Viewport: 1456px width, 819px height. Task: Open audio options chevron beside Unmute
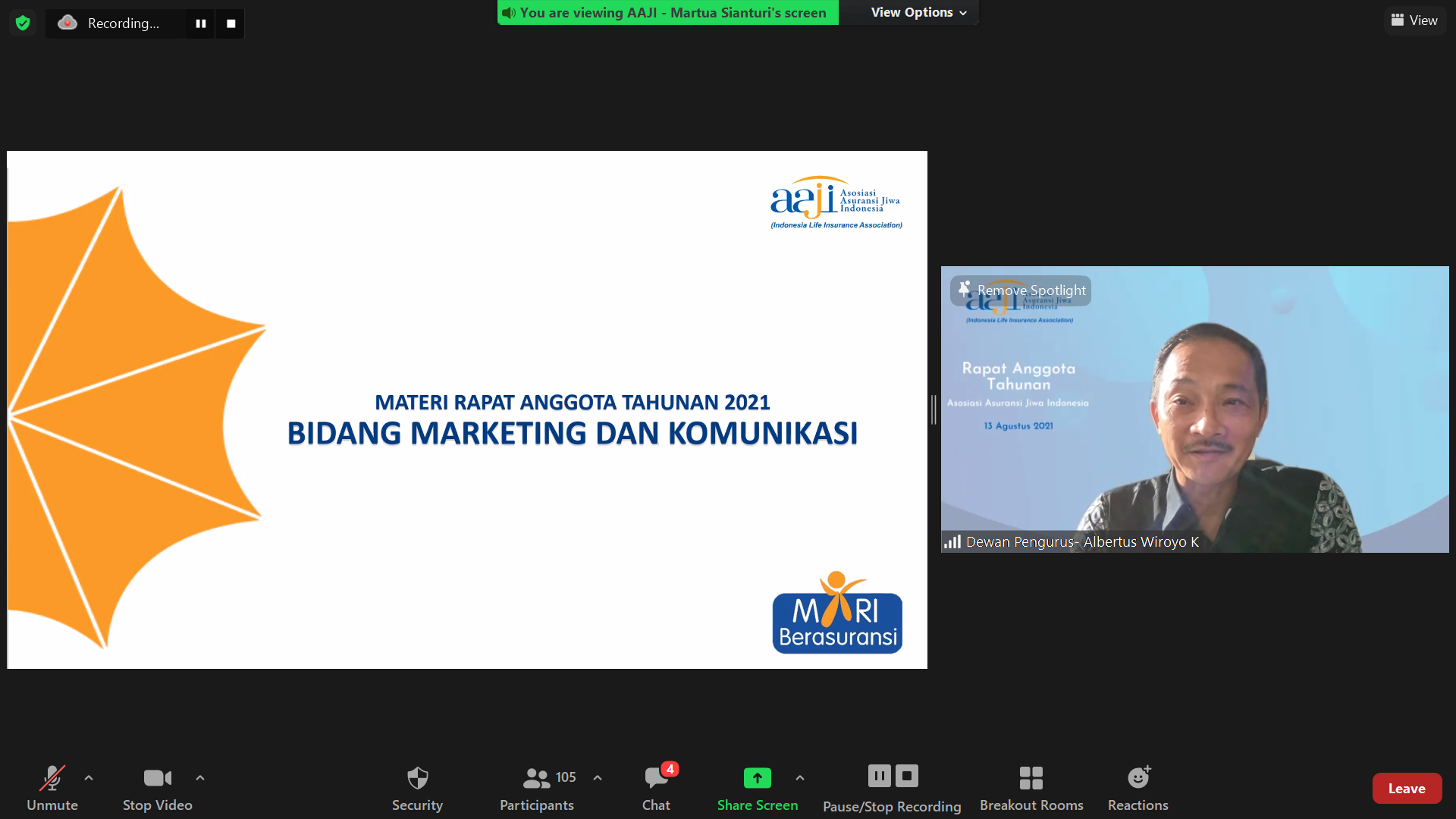coord(89,778)
